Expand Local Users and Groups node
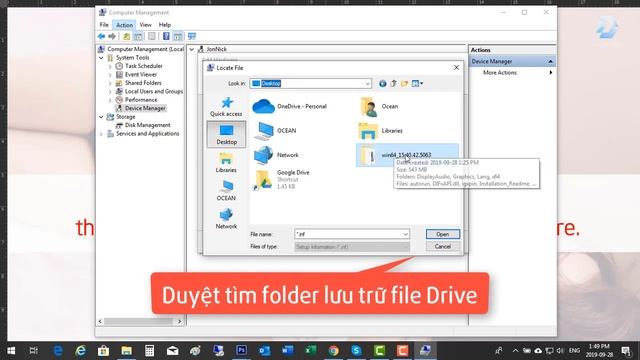This screenshot has height=360, width=640. 110,92
